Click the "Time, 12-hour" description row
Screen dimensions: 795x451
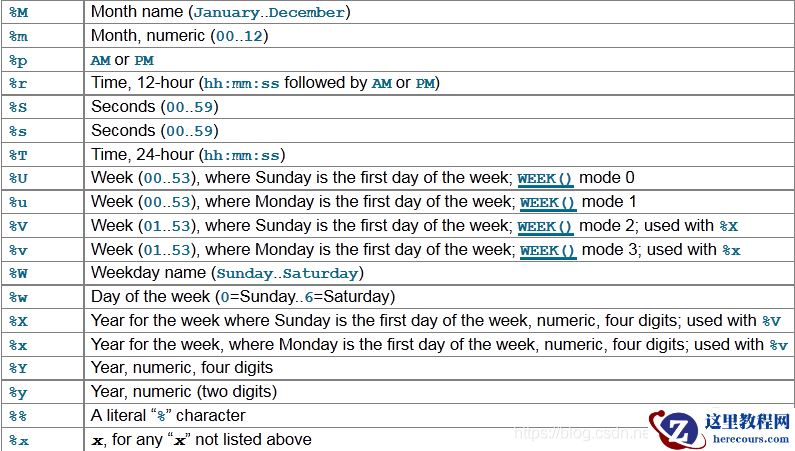tap(265, 83)
